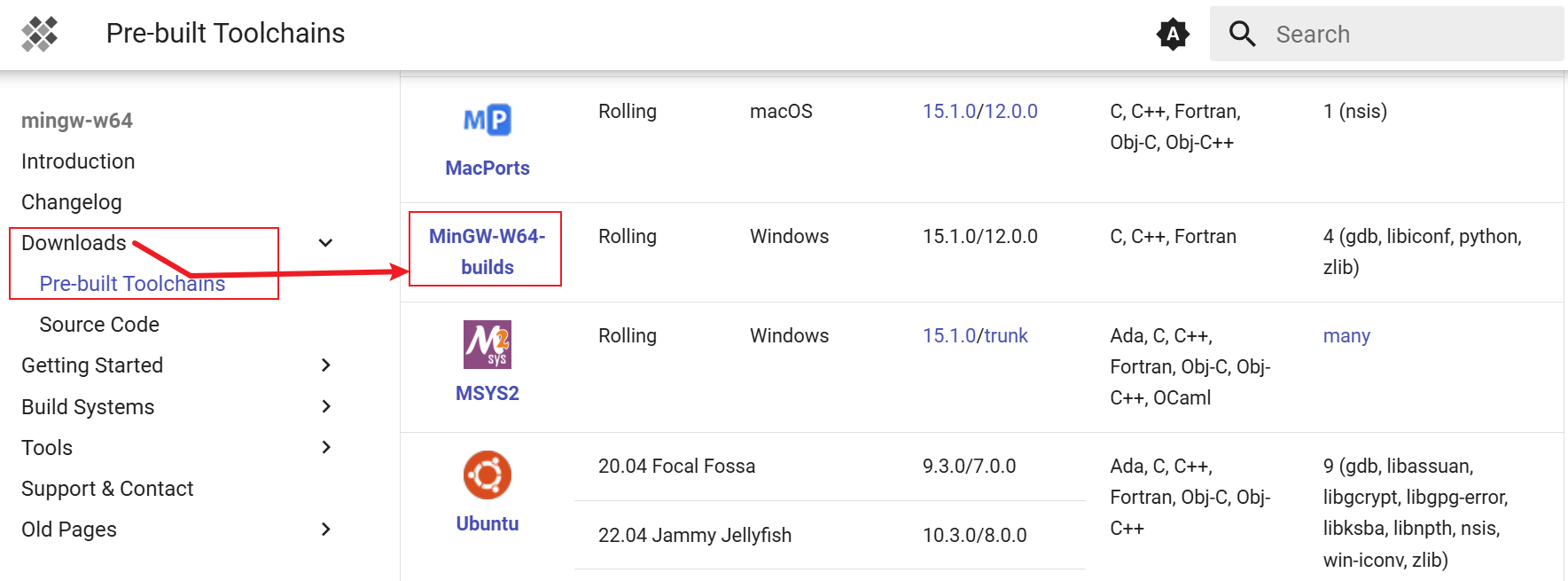Open Build Systems in sidebar

88,406
